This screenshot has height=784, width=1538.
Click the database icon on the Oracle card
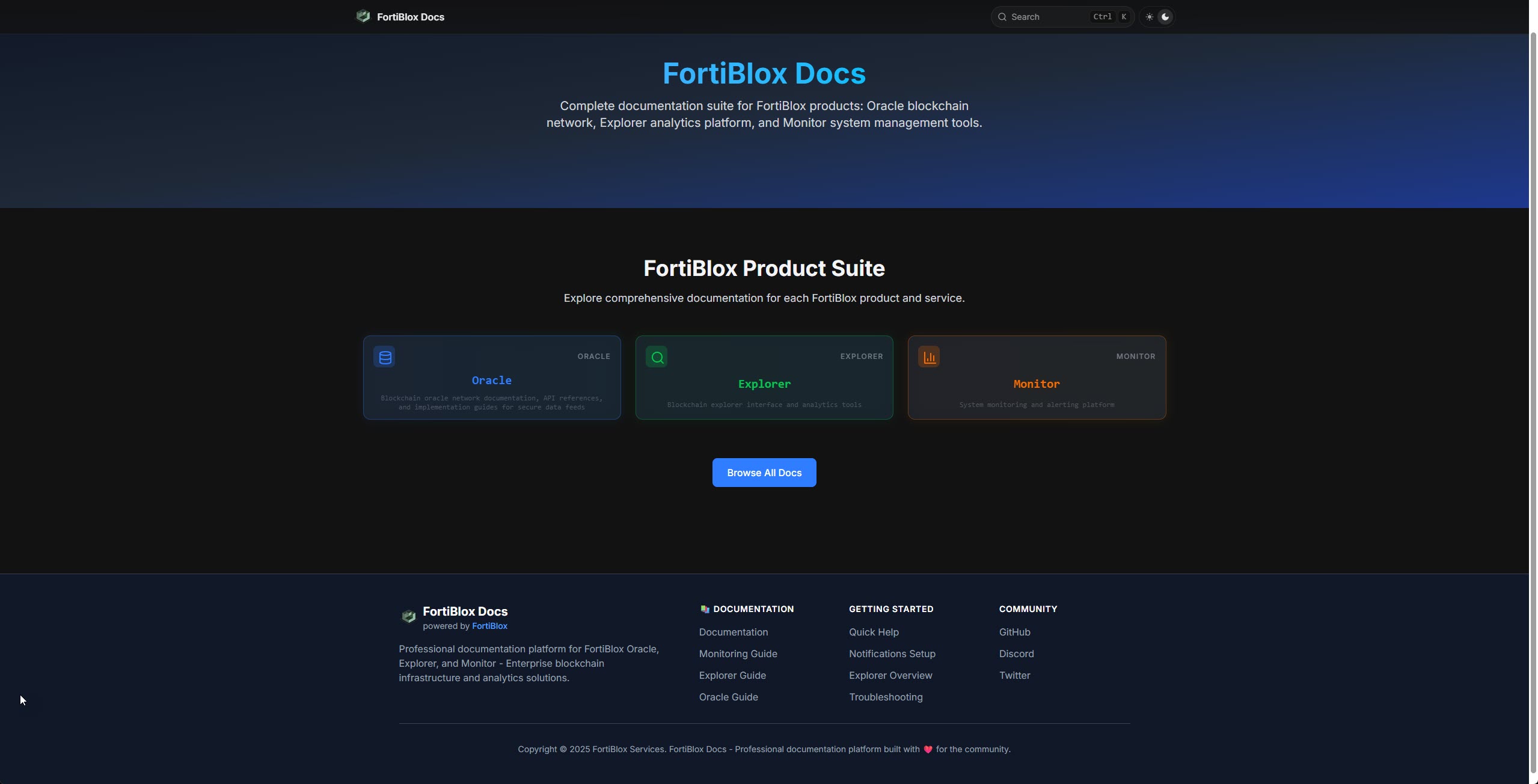tap(384, 357)
